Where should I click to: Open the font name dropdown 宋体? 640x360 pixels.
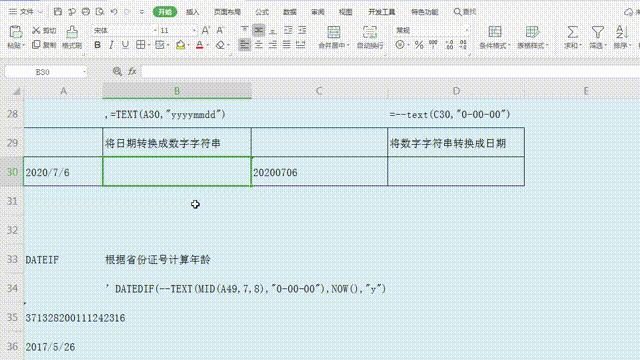155,31
